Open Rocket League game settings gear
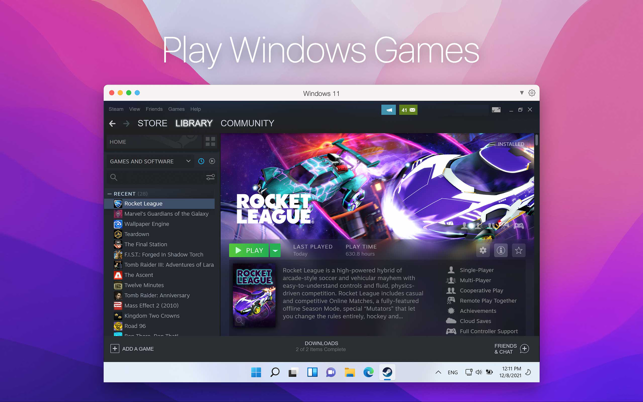Viewport: 643px width, 402px height. [483, 250]
